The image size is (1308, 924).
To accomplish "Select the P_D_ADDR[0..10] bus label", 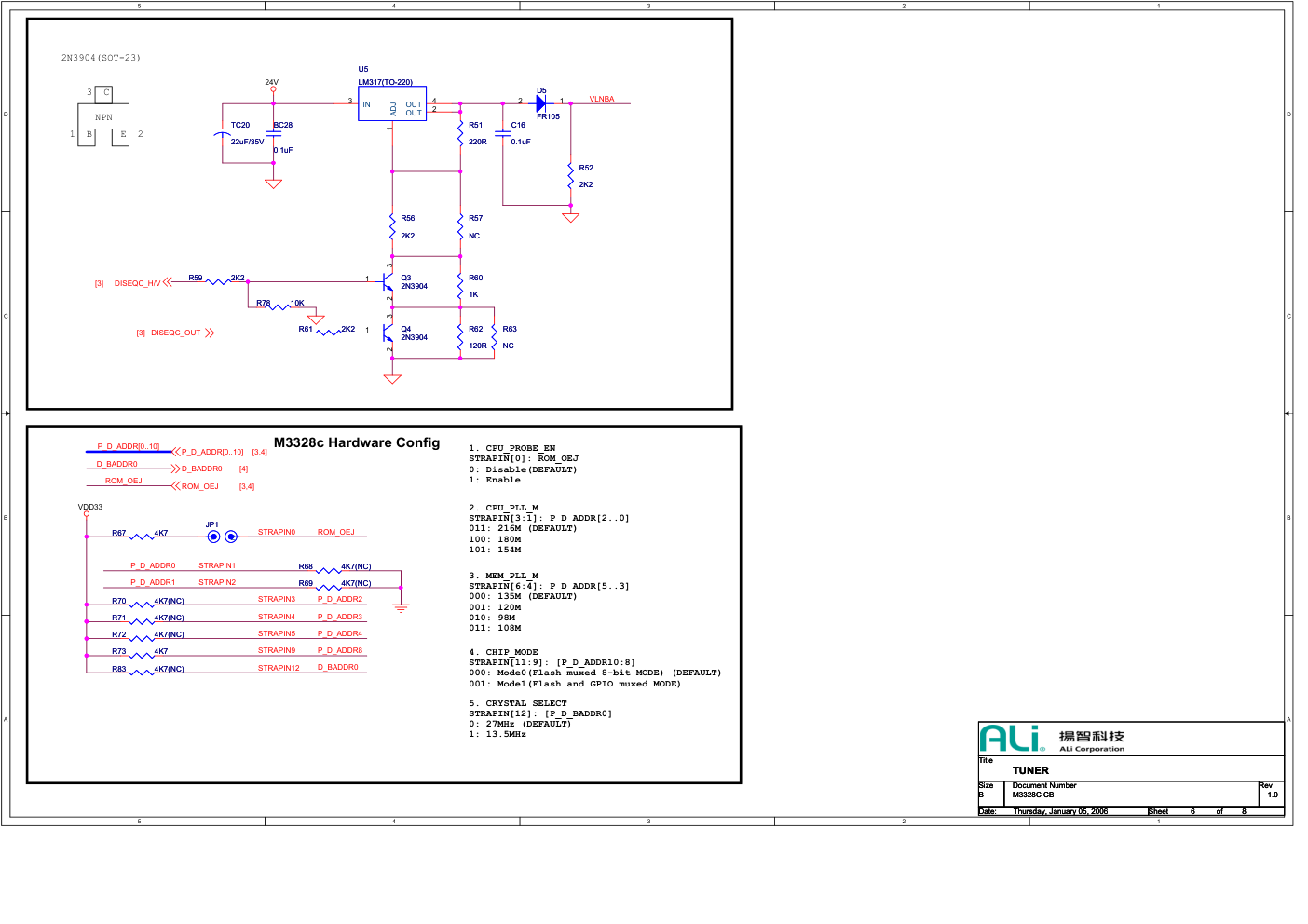I will pos(129,446).
